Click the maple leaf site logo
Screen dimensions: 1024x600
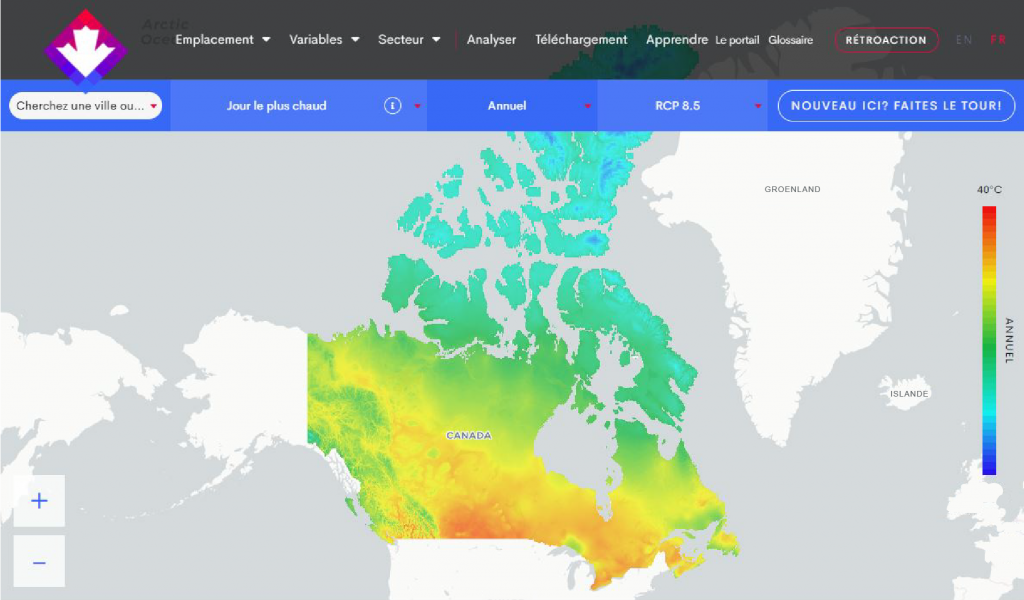click(85, 46)
